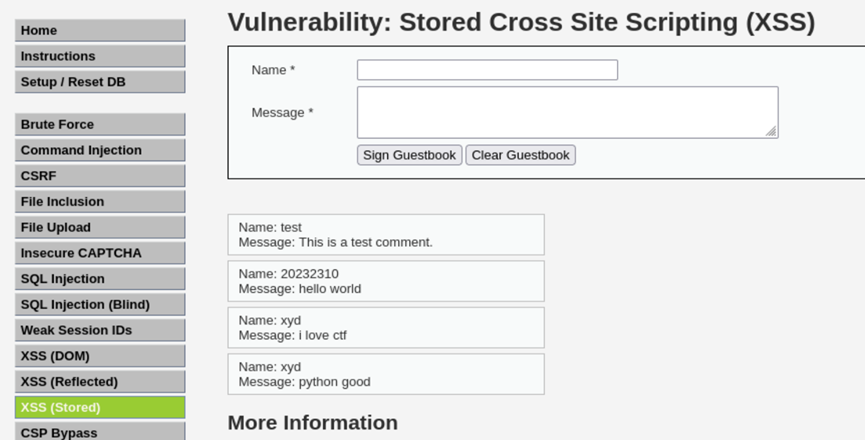
Task: Select File Upload in the sidebar
Action: [100, 227]
